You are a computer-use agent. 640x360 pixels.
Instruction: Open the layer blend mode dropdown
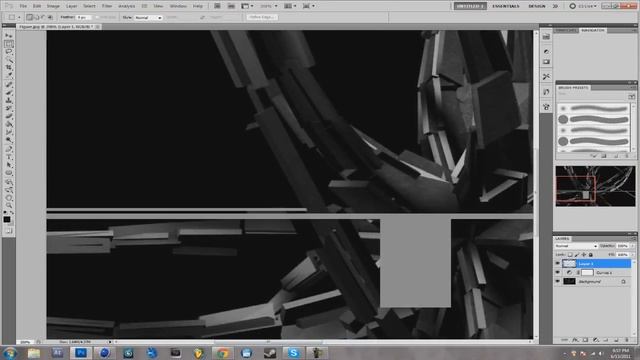click(x=576, y=246)
